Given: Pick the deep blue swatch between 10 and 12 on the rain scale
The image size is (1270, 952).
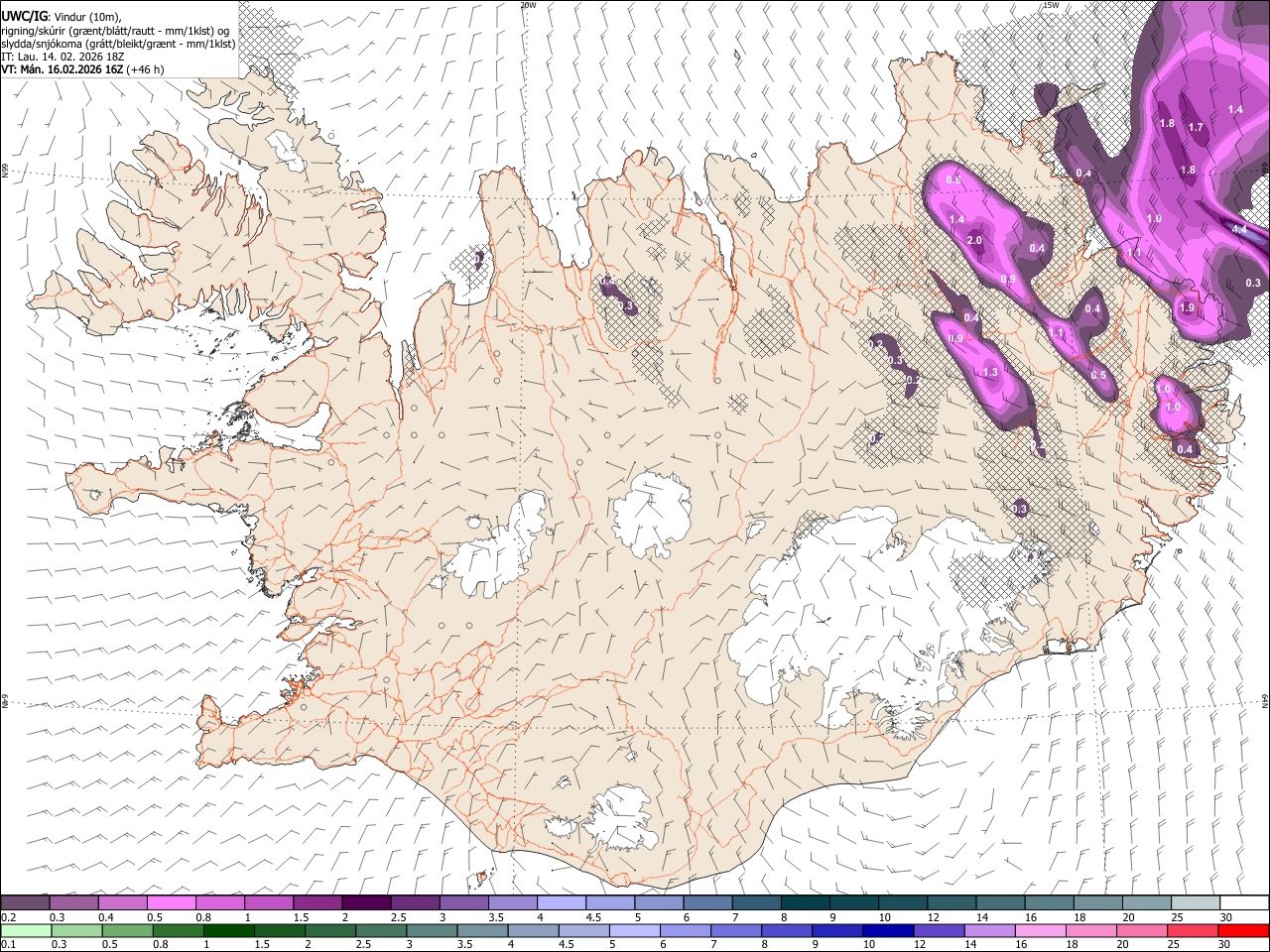Looking at the screenshot, I should [888, 930].
